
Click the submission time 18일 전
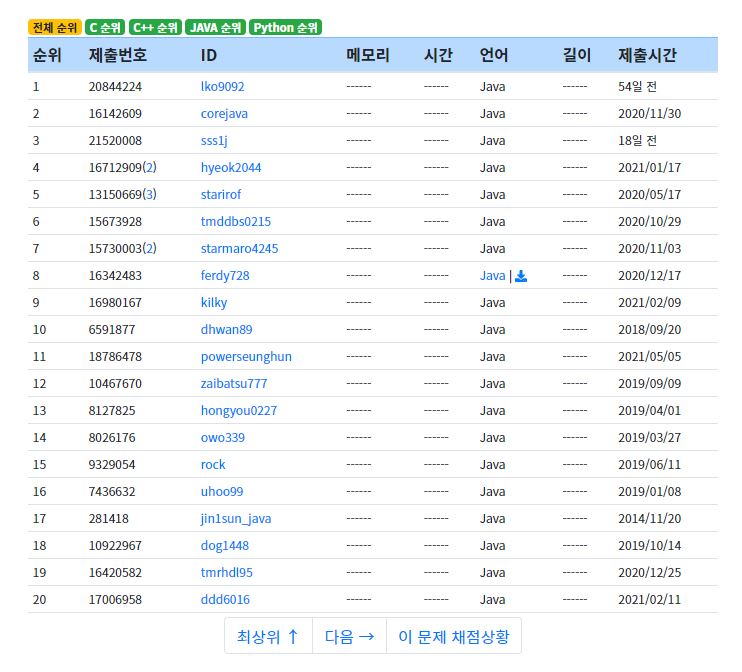tap(637, 141)
